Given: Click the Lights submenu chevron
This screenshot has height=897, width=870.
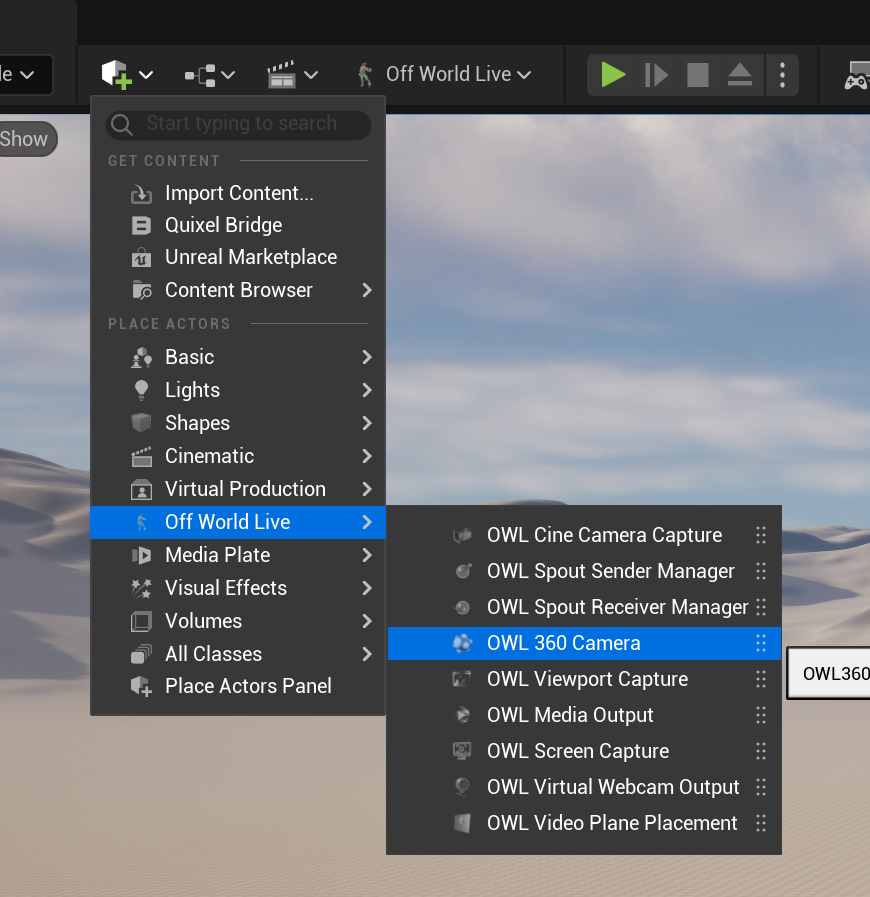Looking at the screenshot, I should pyautogui.click(x=367, y=391).
